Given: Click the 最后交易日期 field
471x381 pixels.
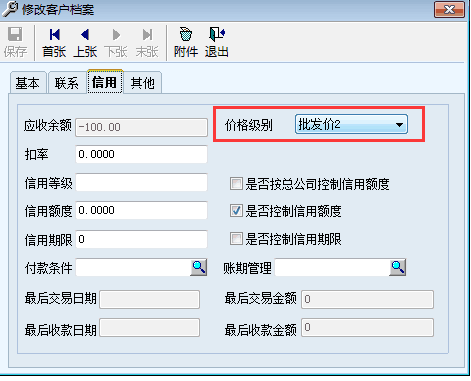Looking at the screenshot, I should point(149,299).
